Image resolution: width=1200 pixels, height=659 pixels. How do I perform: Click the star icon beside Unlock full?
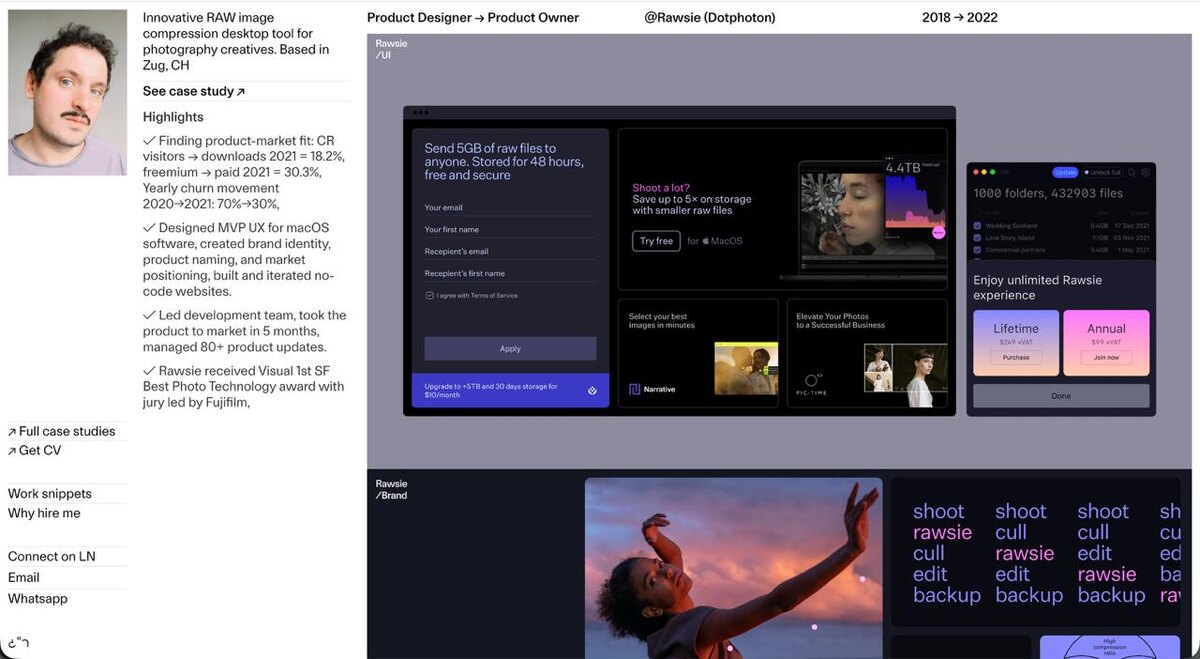click(1132, 173)
